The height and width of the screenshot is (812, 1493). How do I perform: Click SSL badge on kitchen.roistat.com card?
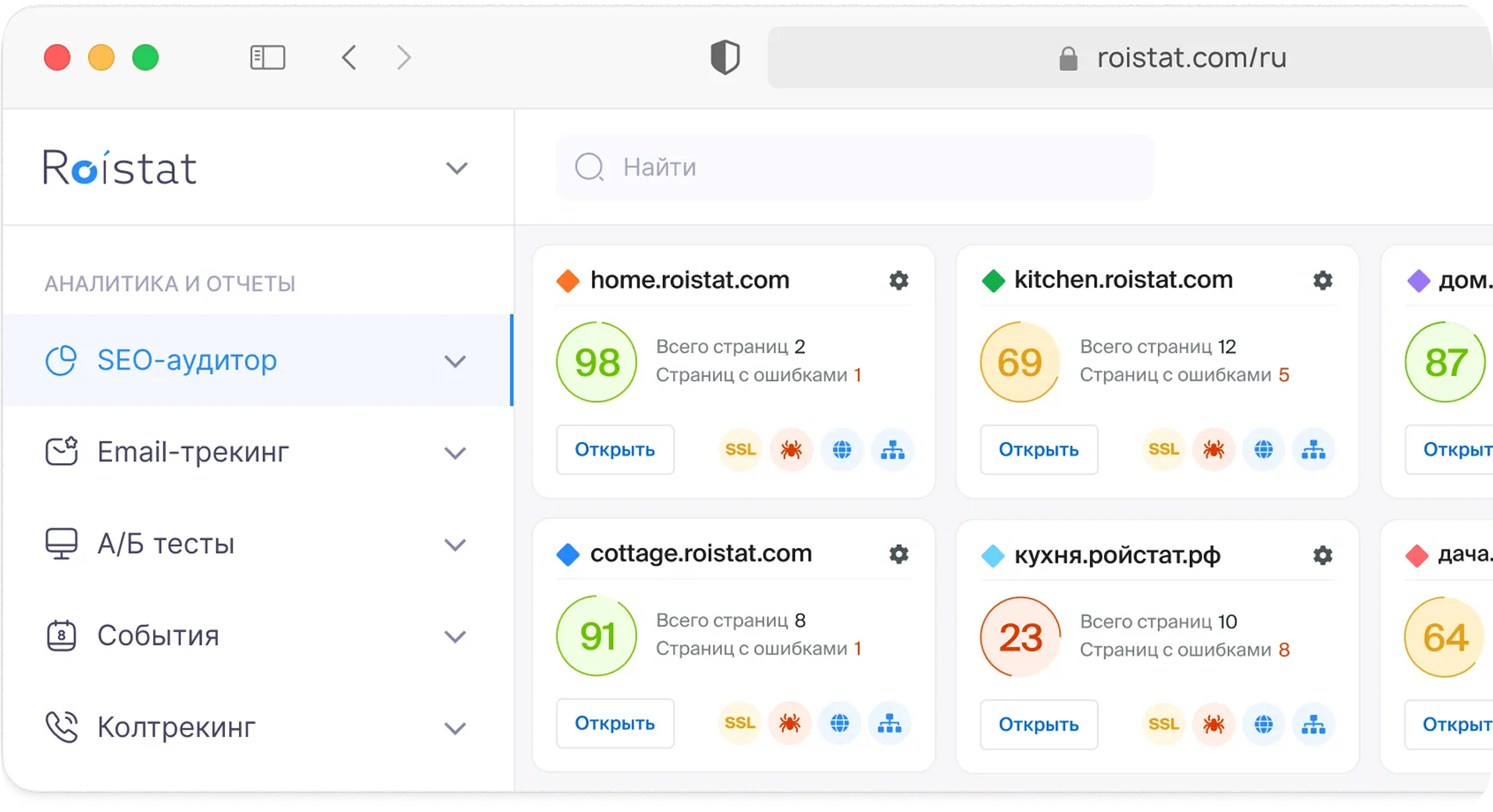(1163, 450)
